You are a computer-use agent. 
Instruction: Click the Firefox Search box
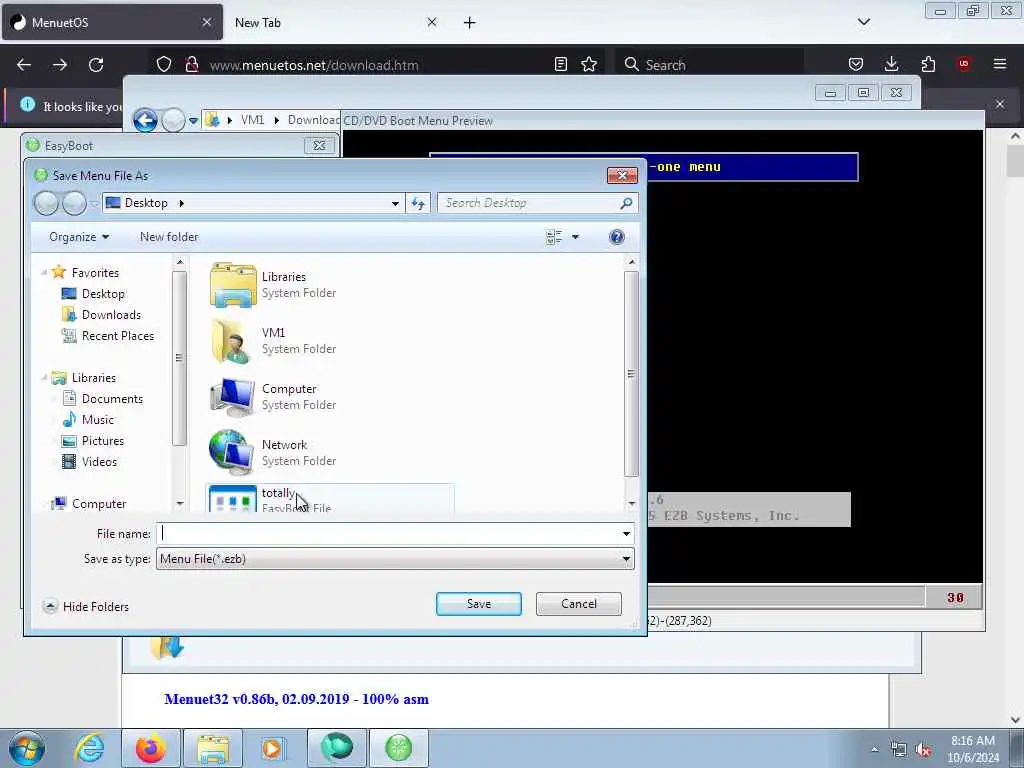click(709, 65)
